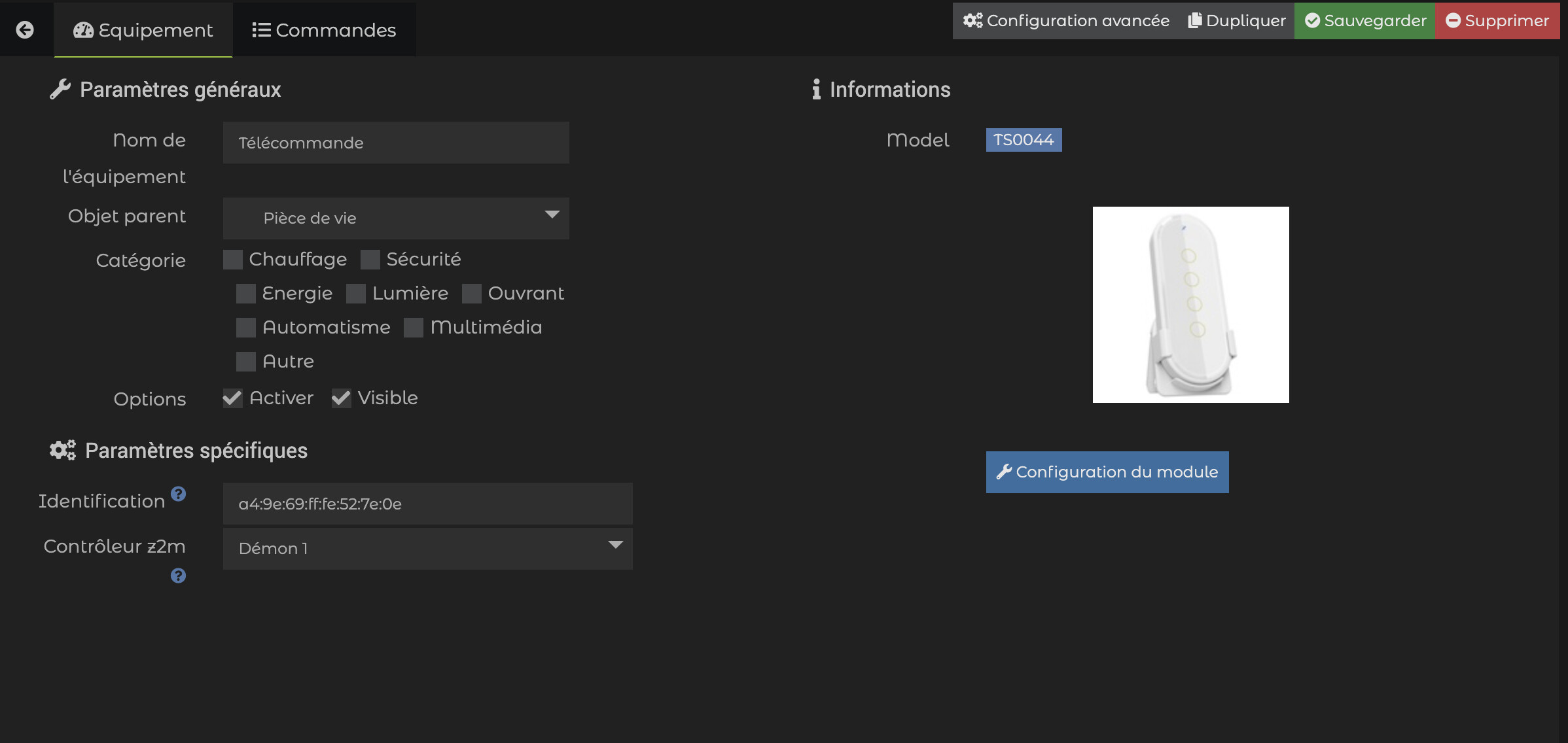Screen dimensions: 1568x743
Task: Click the Sauvegarder checkmark icon
Action: click(1312, 20)
